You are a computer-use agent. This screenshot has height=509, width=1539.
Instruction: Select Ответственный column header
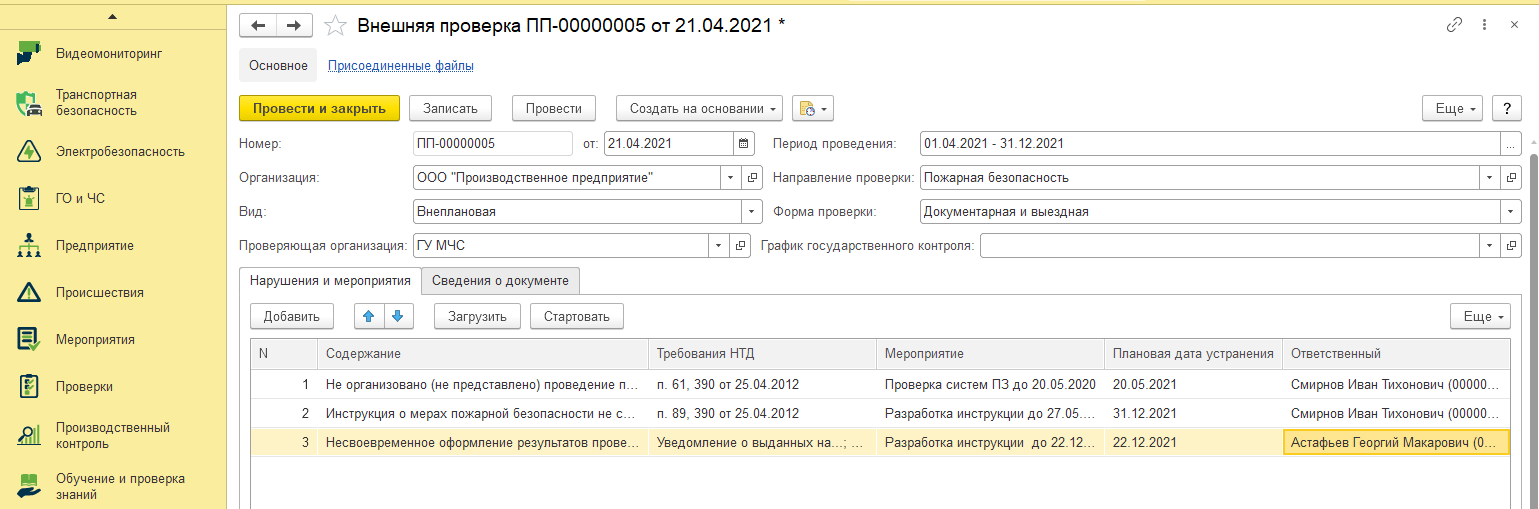tap(1396, 354)
